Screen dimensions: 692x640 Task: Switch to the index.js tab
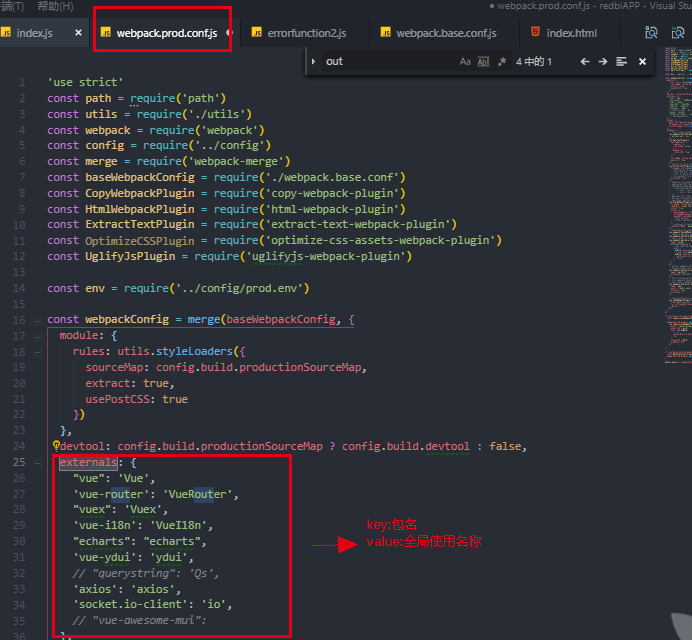[x=34, y=33]
